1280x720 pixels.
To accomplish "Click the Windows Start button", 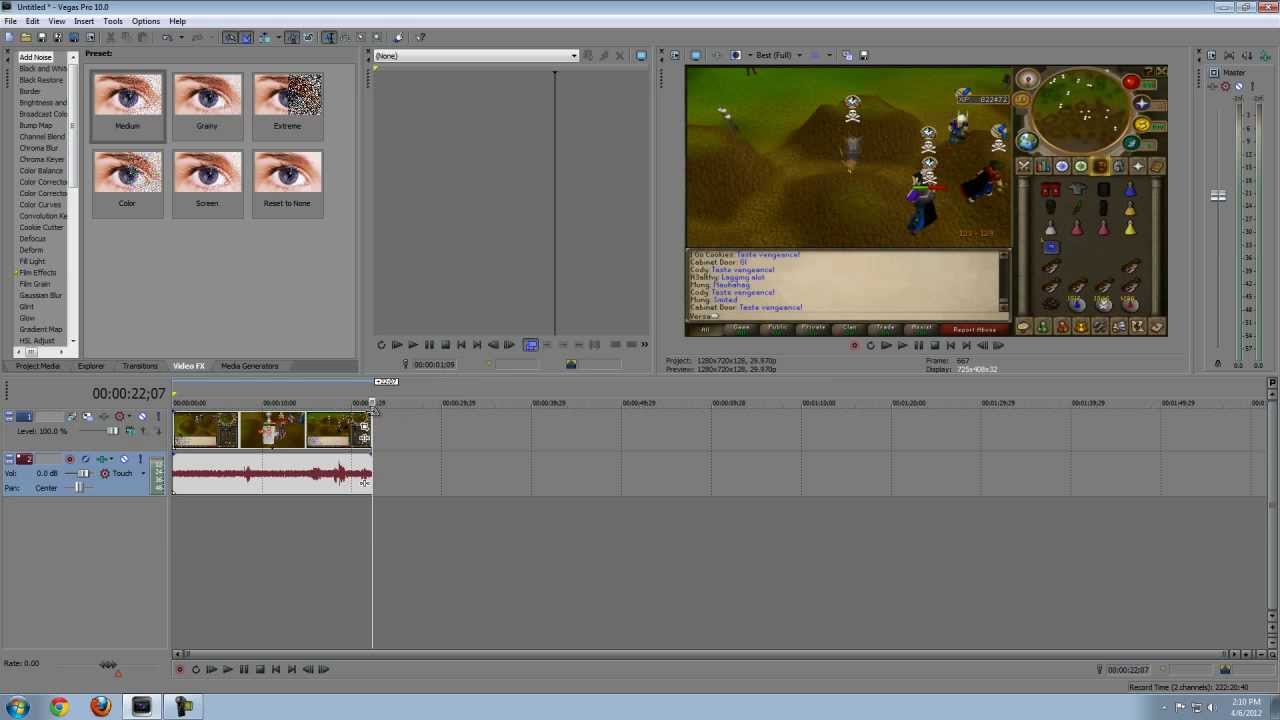I will (18, 707).
